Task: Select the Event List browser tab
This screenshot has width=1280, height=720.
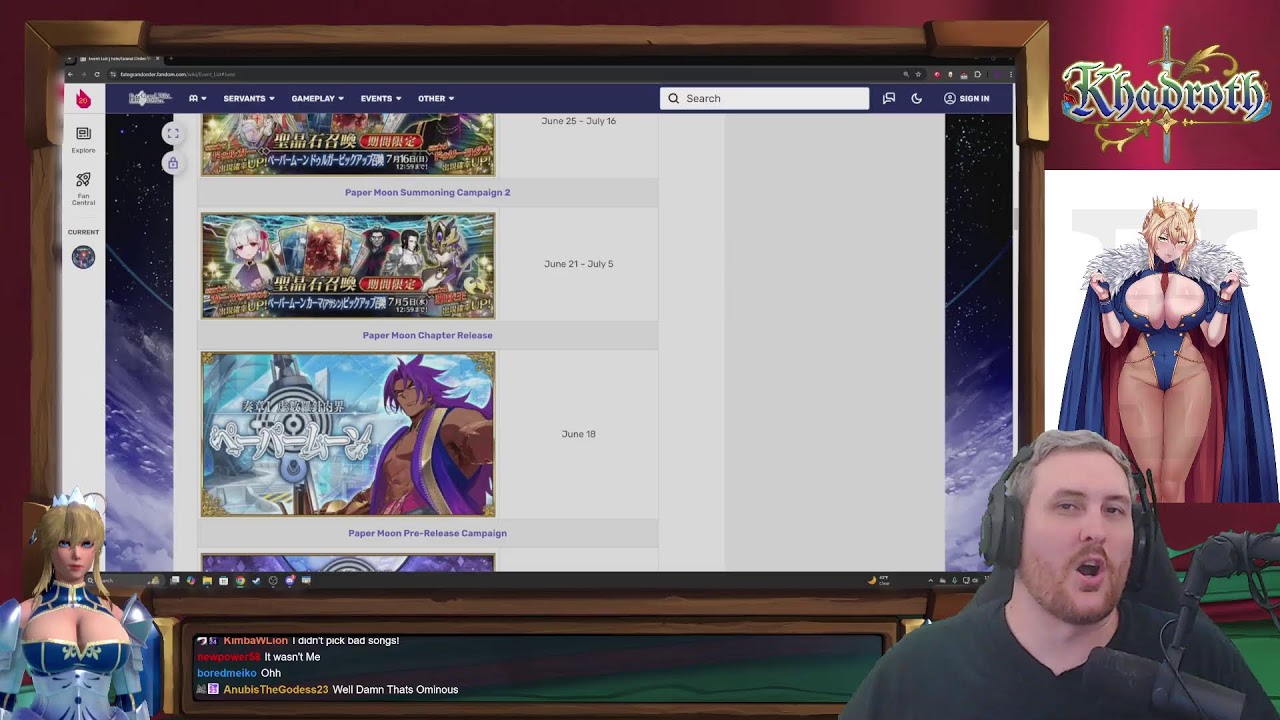Action: tap(120, 59)
